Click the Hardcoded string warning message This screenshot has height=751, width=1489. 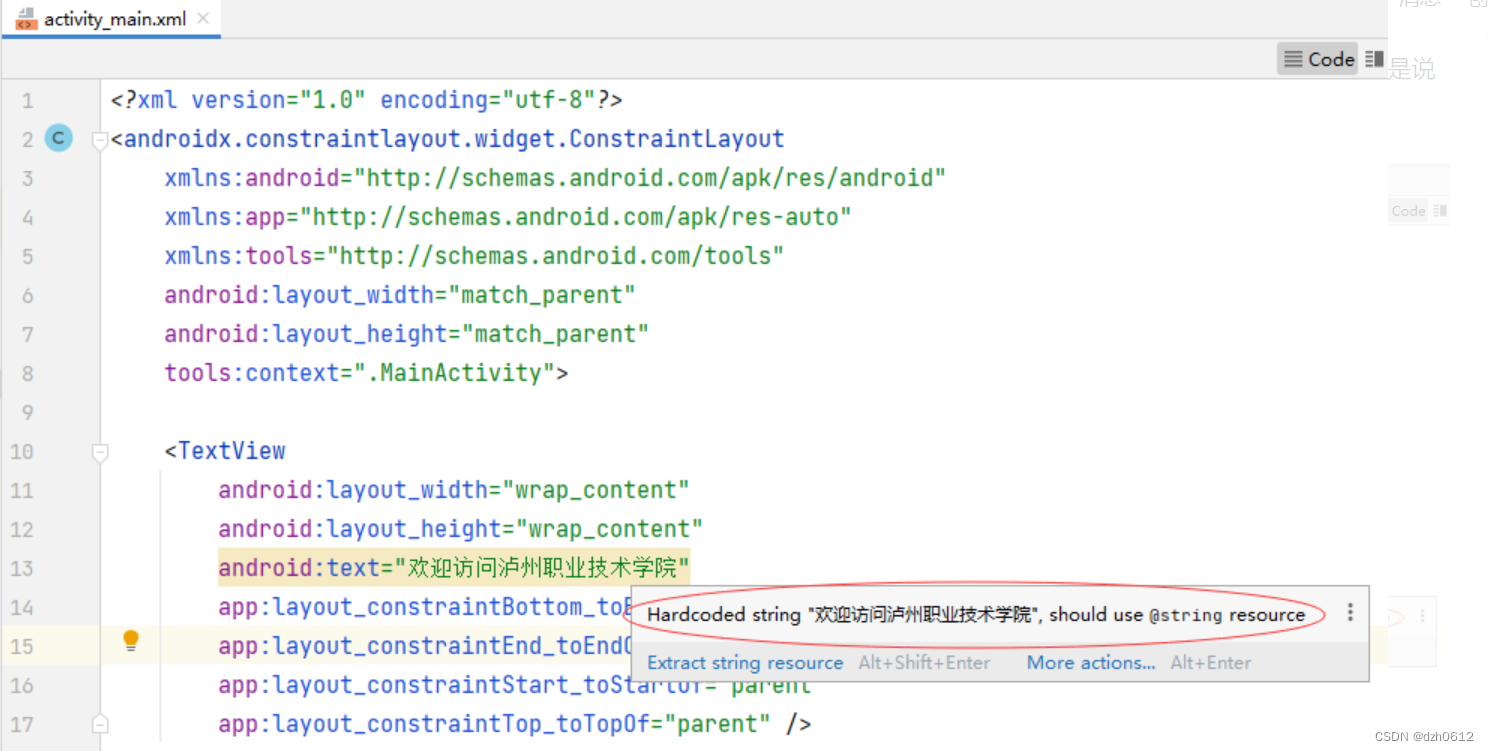click(x=976, y=614)
